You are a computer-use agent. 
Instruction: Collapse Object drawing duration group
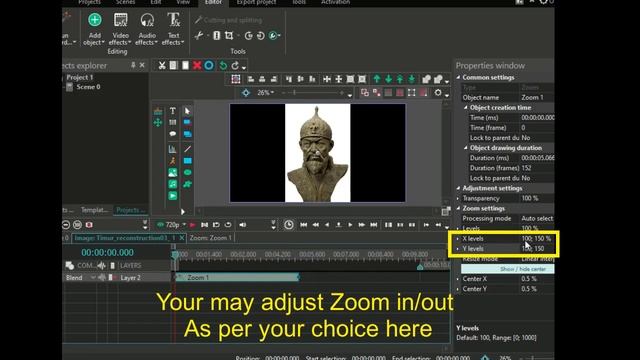pos(466,148)
